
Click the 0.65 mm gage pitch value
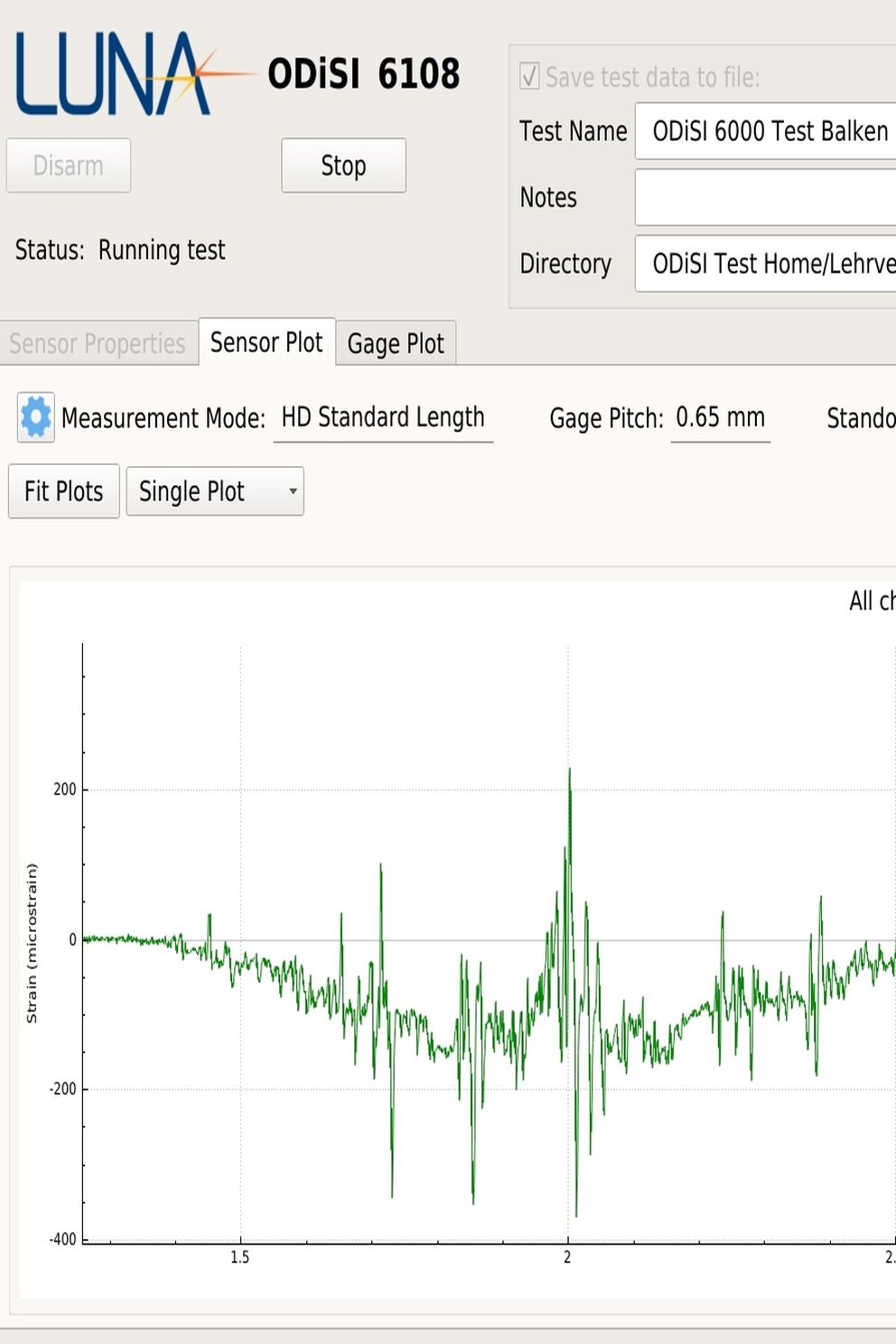(721, 417)
